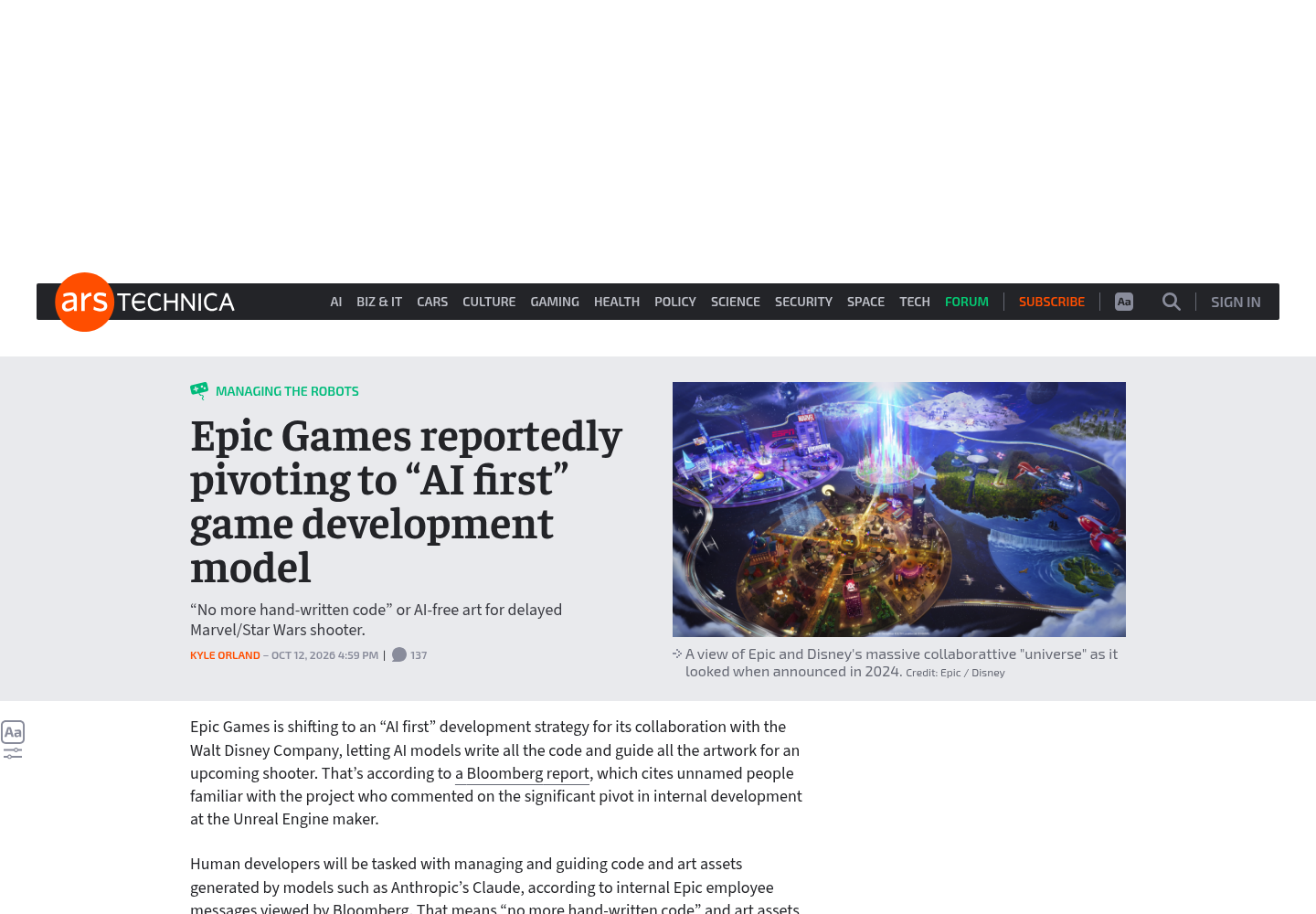Open the SECURITY section
This screenshot has height=914, width=1316.
pyautogui.click(x=803, y=302)
